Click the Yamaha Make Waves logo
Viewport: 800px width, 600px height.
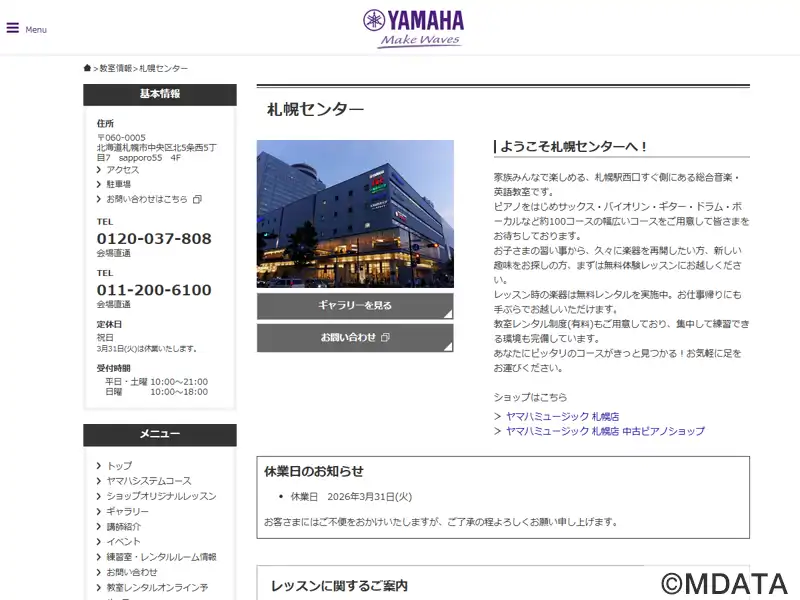[x=413, y=29]
